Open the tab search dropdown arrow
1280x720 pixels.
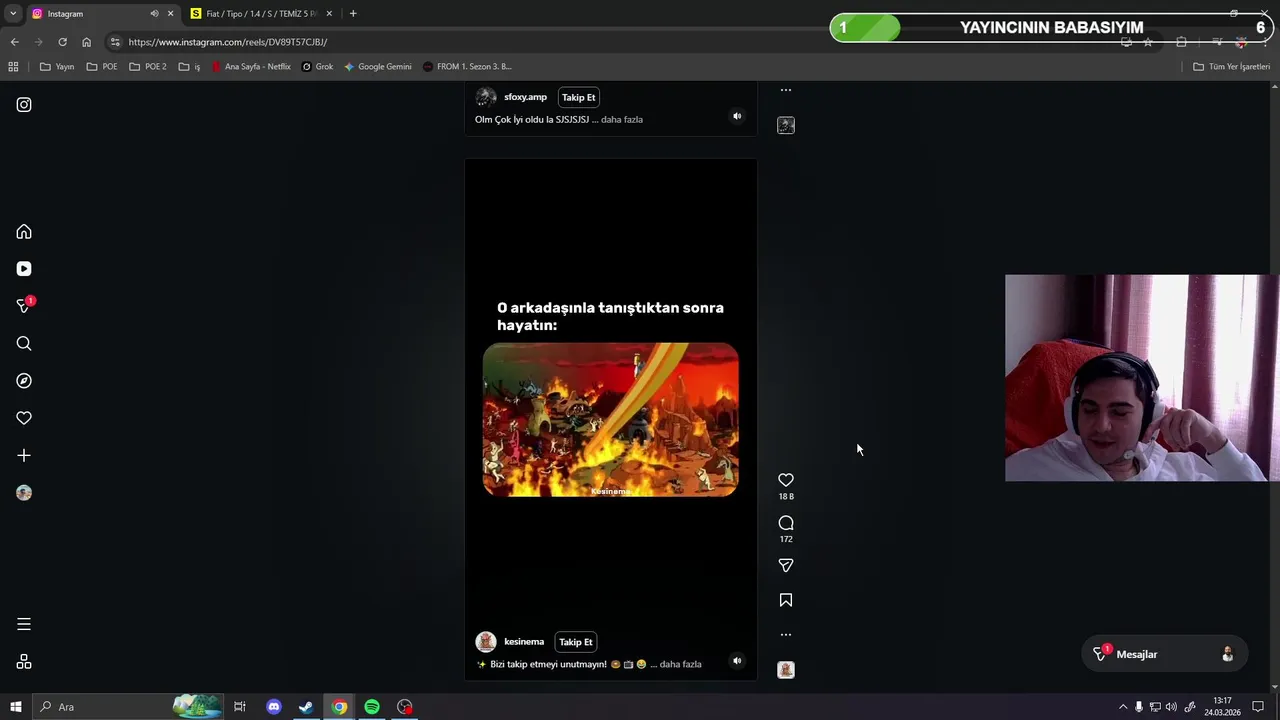tap(13, 14)
